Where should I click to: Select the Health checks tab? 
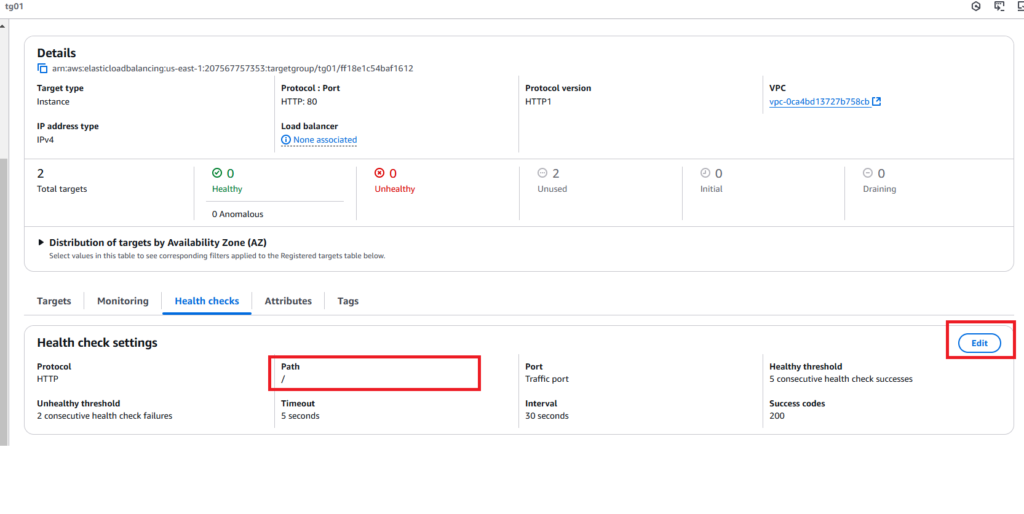pos(206,301)
